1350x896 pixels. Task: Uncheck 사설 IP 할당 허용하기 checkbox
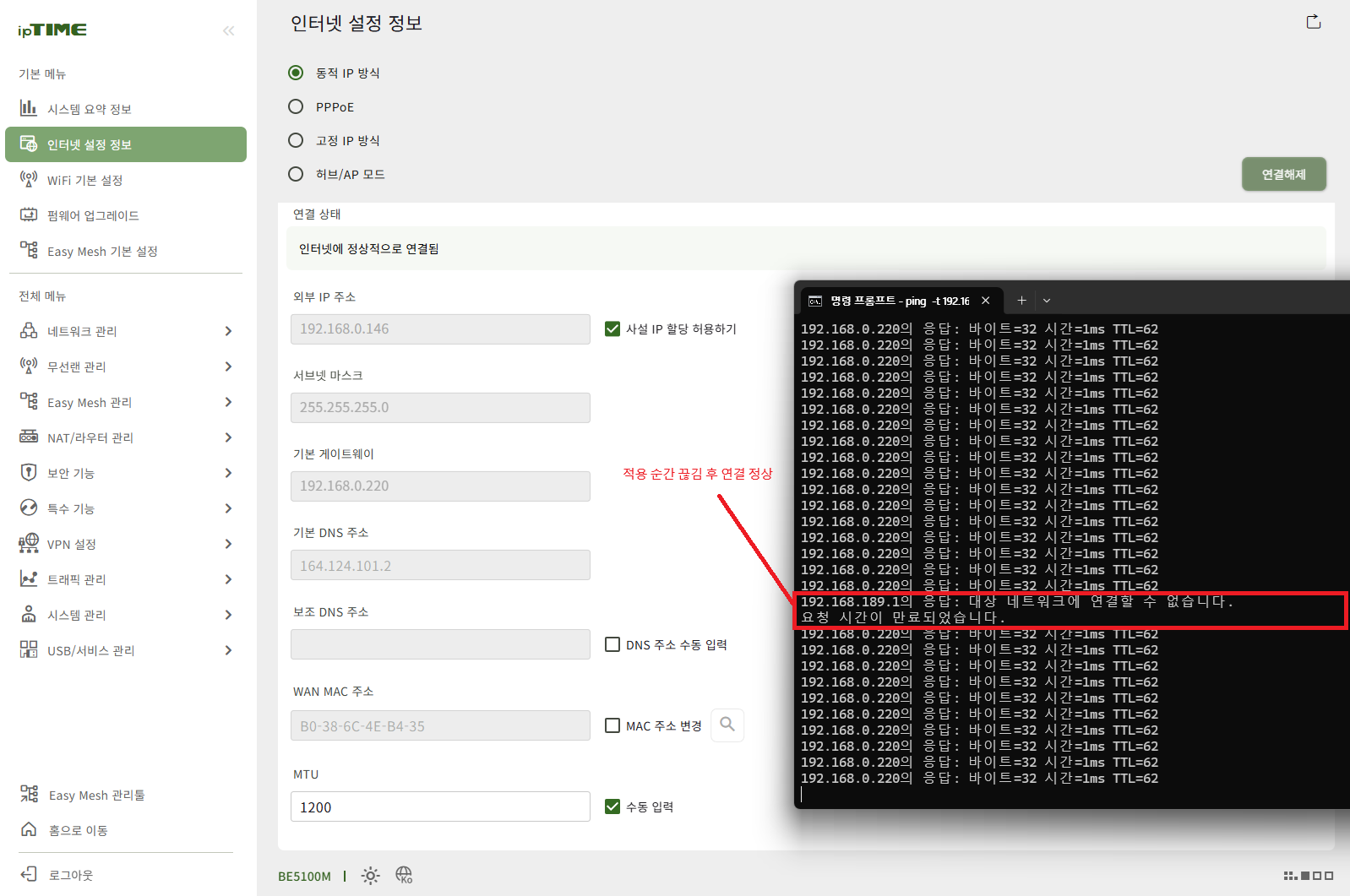click(612, 329)
